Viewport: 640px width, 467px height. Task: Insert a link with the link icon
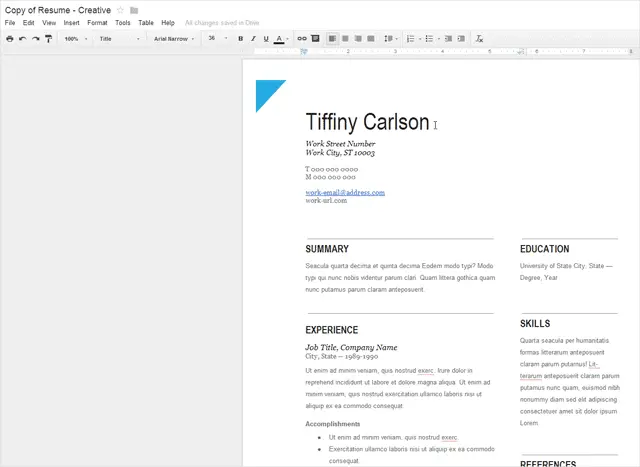coord(302,39)
